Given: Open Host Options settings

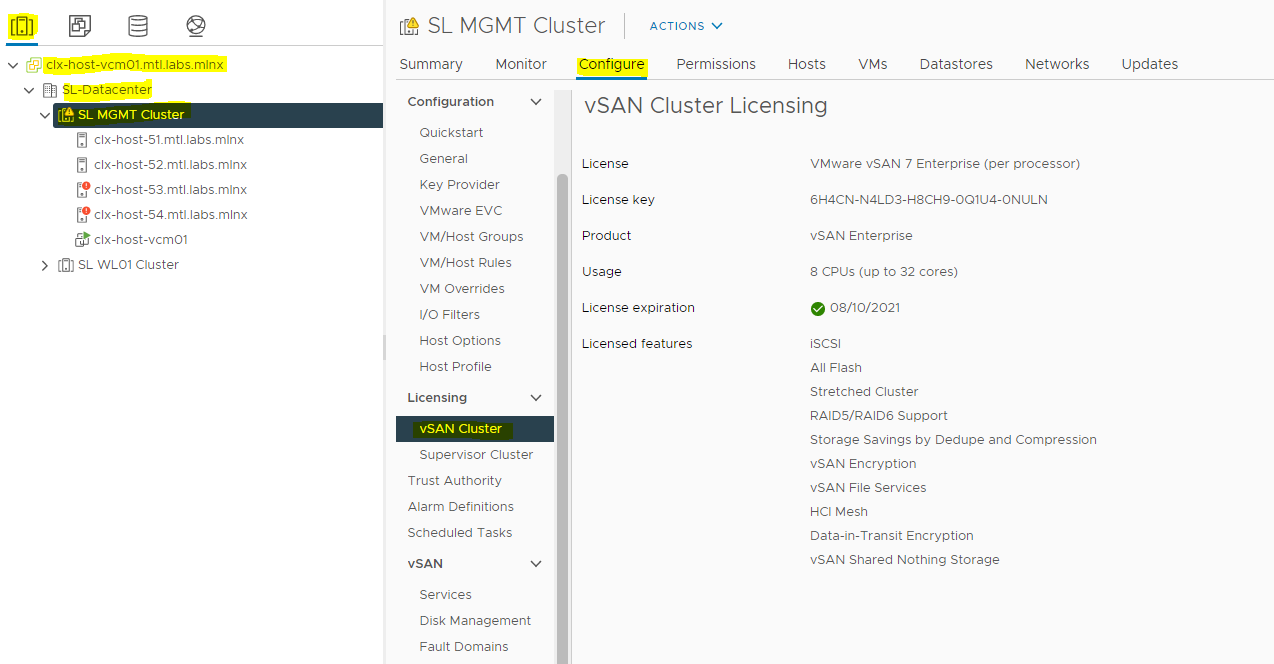Looking at the screenshot, I should point(460,341).
